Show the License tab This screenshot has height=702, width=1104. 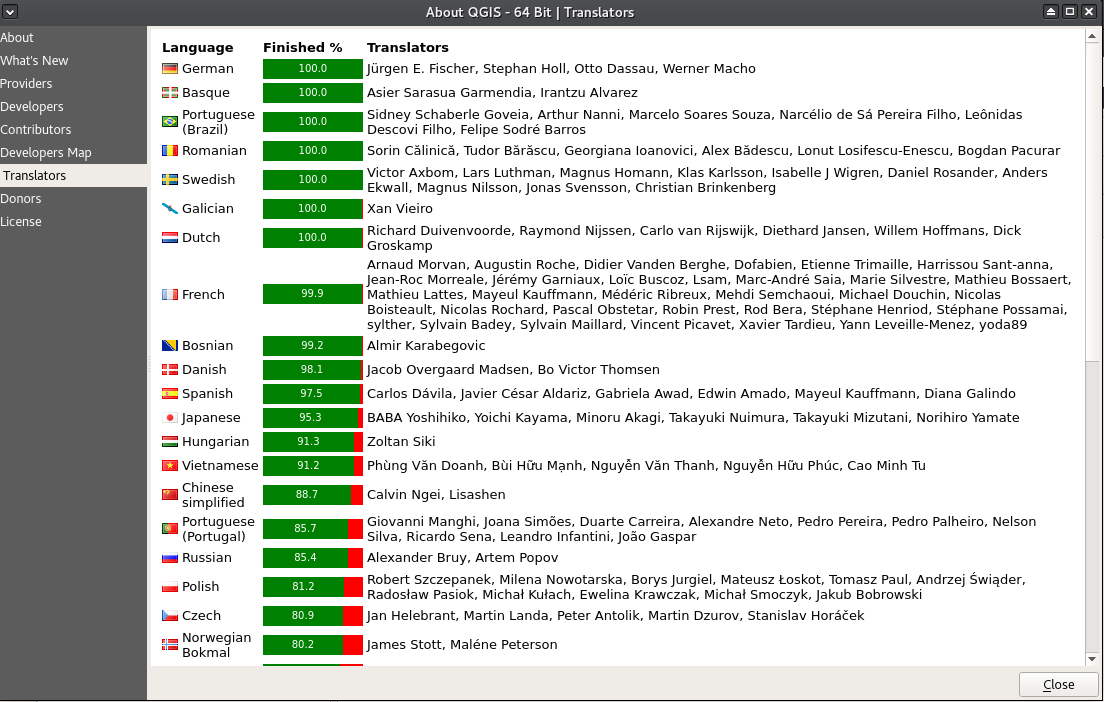pyautogui.click(x=21, y=222)
